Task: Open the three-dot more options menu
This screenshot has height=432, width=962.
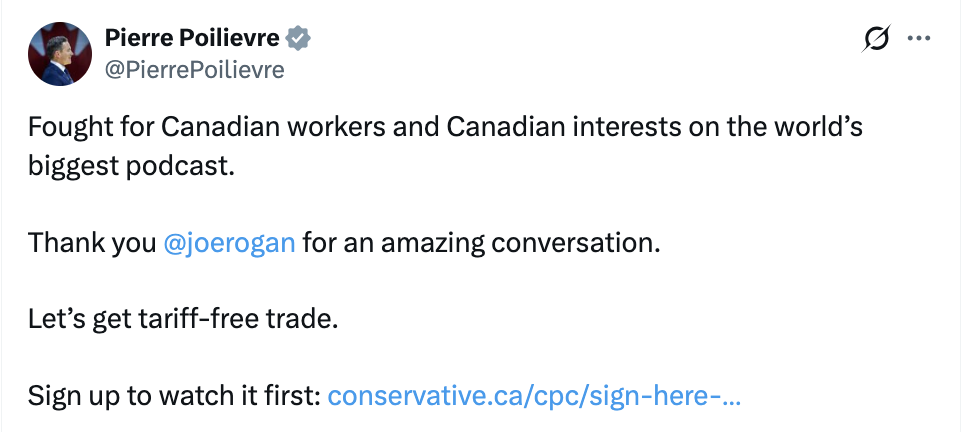Action: (918, 39)
